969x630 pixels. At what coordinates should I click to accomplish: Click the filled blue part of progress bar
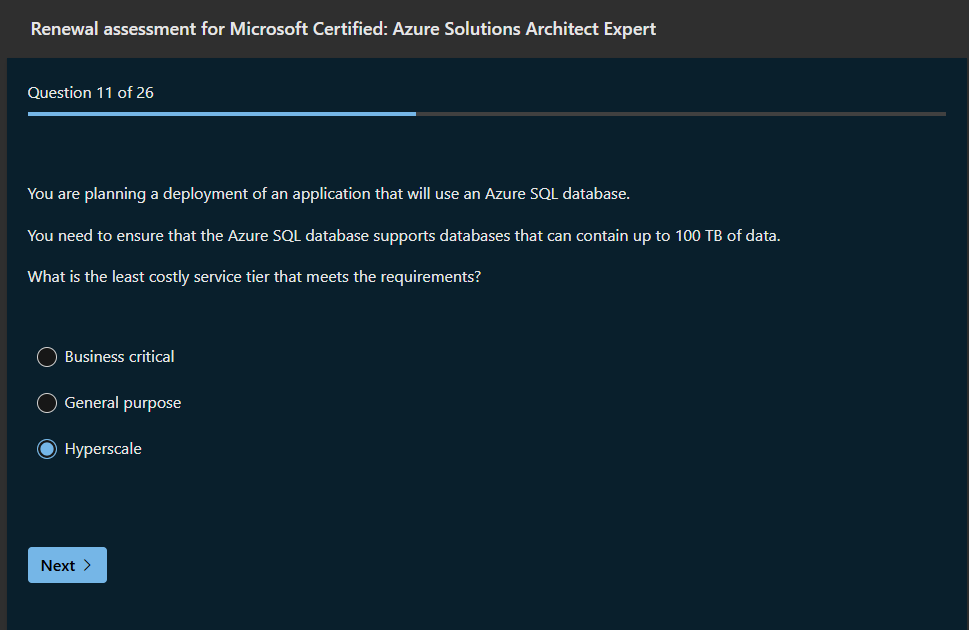[x=220, y=114]
